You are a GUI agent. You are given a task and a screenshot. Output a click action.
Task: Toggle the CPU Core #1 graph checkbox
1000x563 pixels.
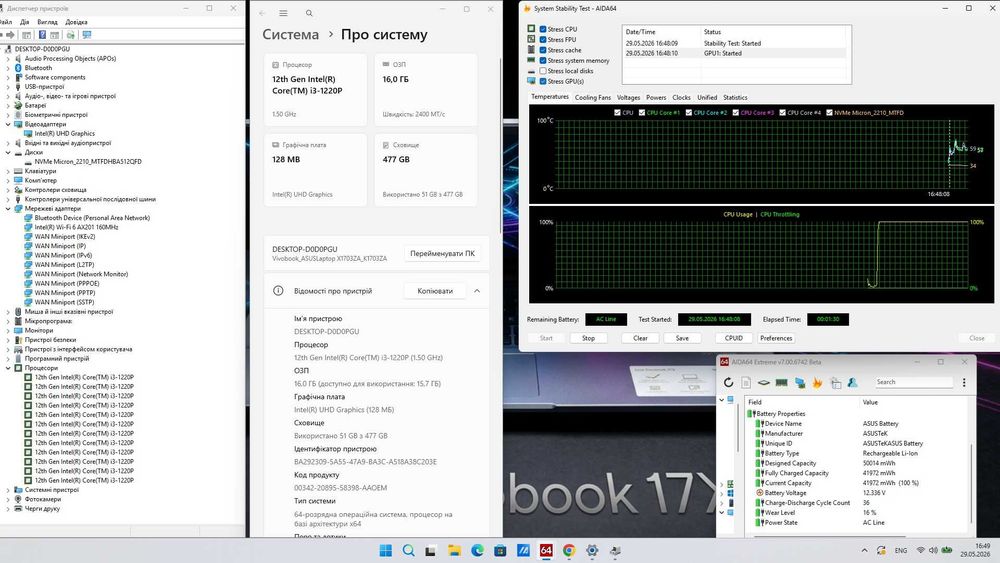[x=642, y=113]
